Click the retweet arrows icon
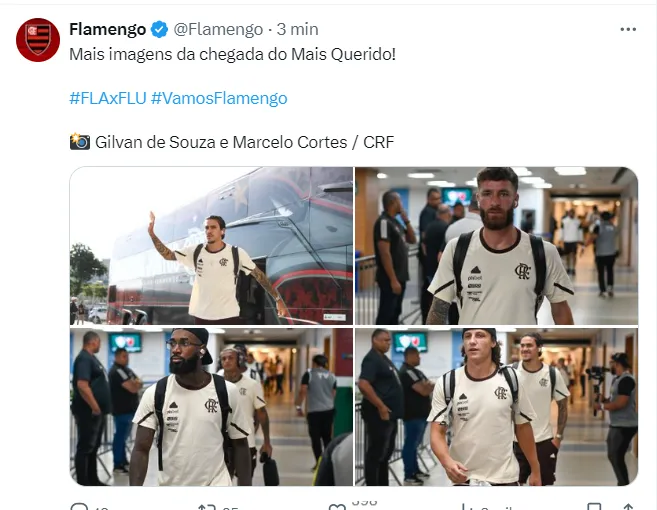 207,507
